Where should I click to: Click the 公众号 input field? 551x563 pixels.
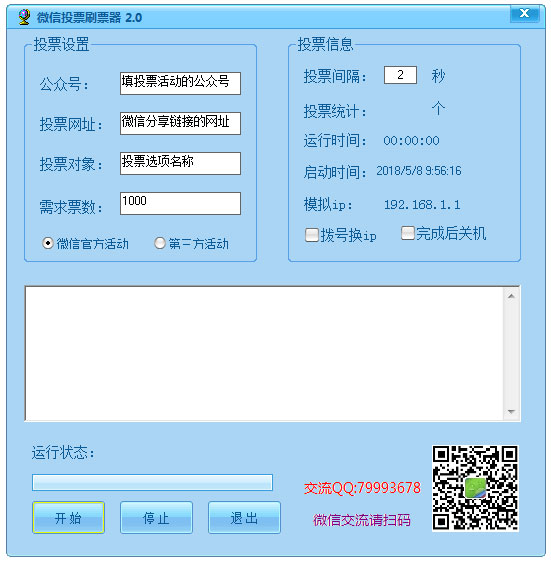[x=180, y=83]
